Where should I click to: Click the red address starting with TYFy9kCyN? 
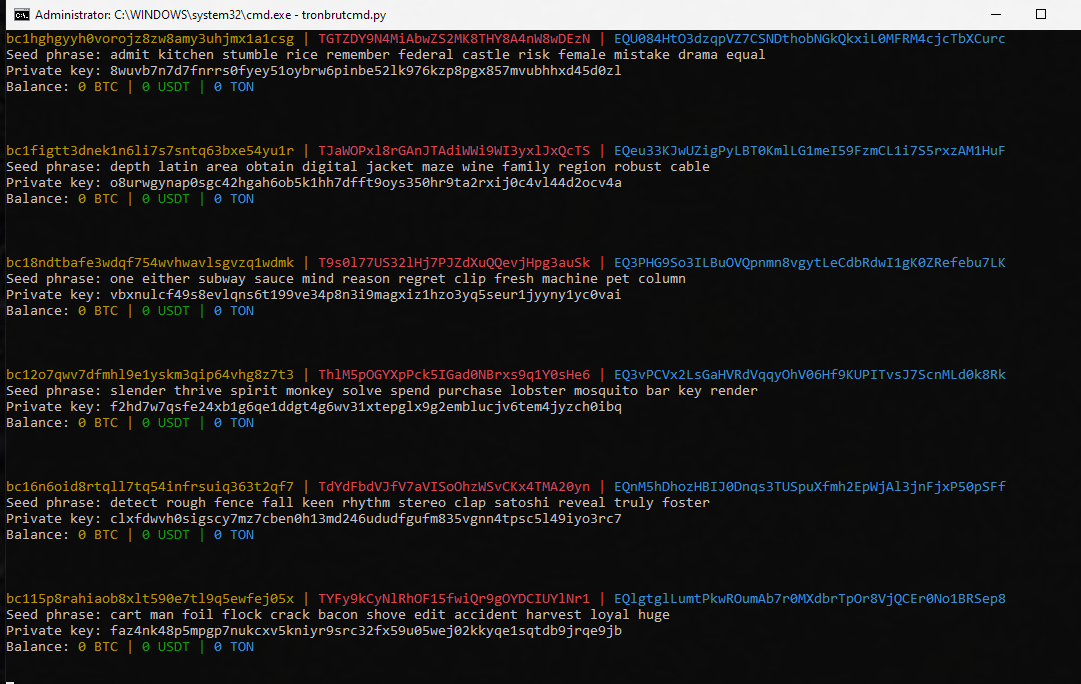tap(454, 599)
